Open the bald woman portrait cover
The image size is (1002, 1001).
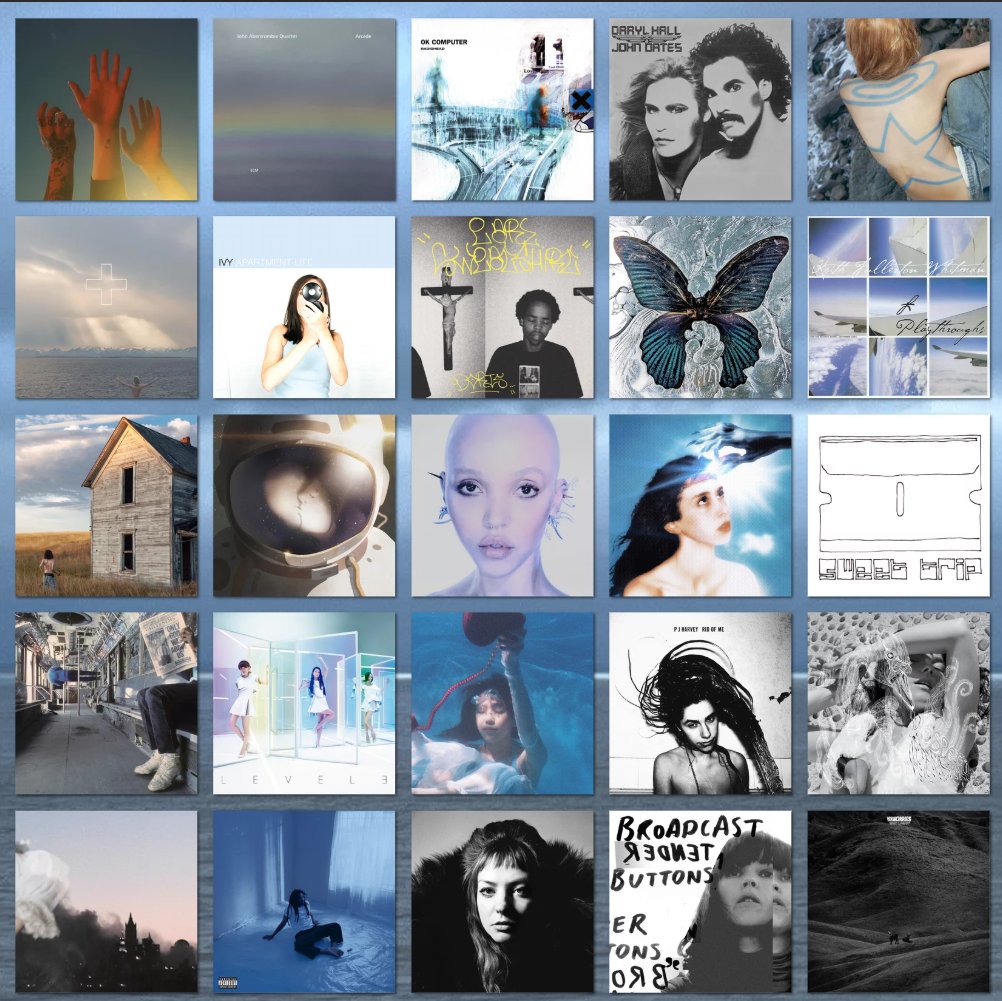(x=502, y=506)
